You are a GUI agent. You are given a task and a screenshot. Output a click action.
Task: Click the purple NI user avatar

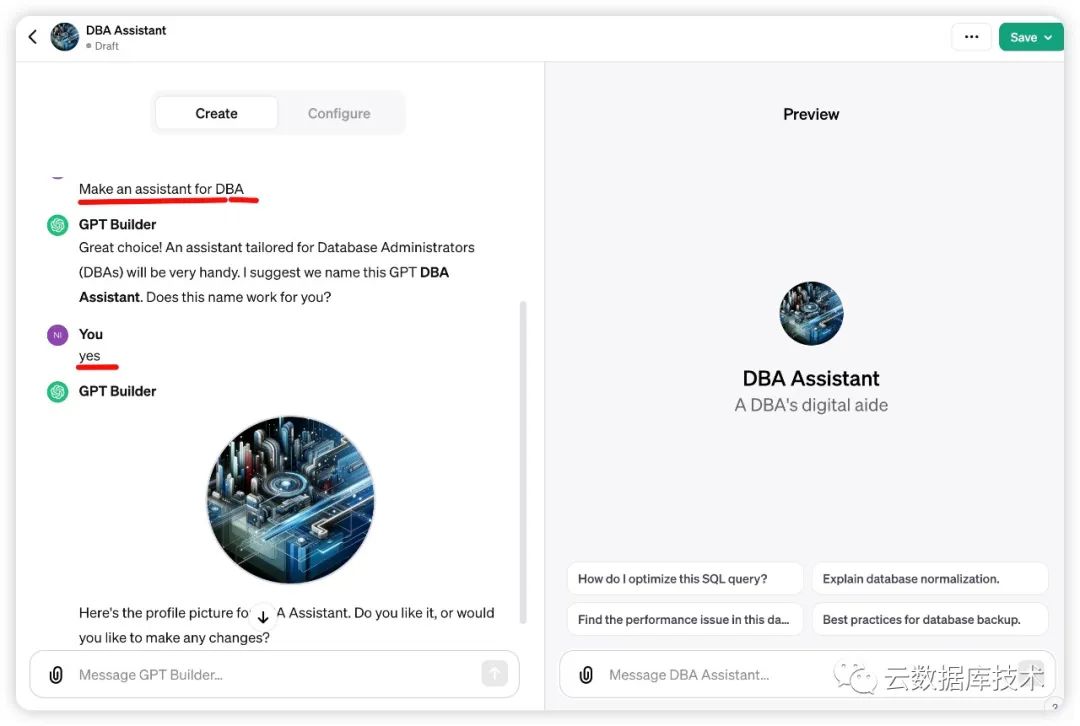coord(58,335)
